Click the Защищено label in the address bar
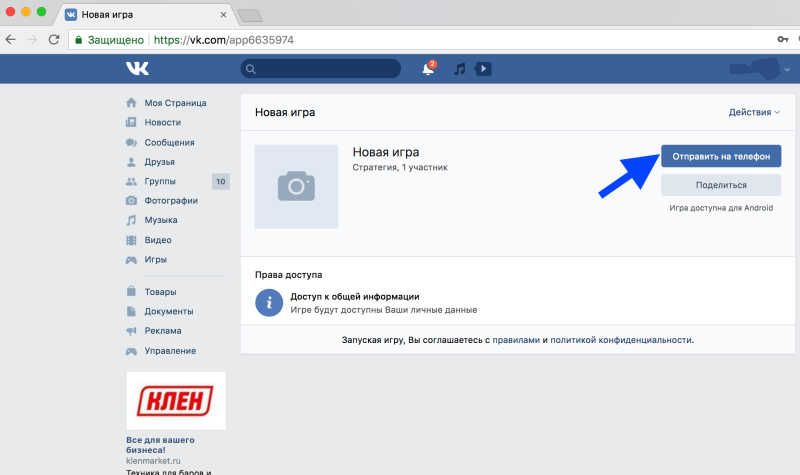800x475 pixels. (115, 40)
